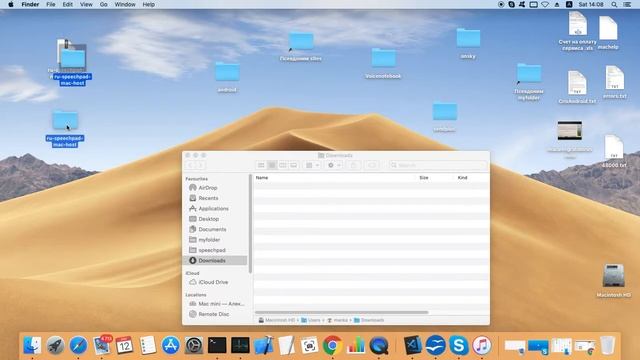The image size is (640, 360).
Task: Open the Apple menu
Action: pyautogui.click(x=11, y=4)
